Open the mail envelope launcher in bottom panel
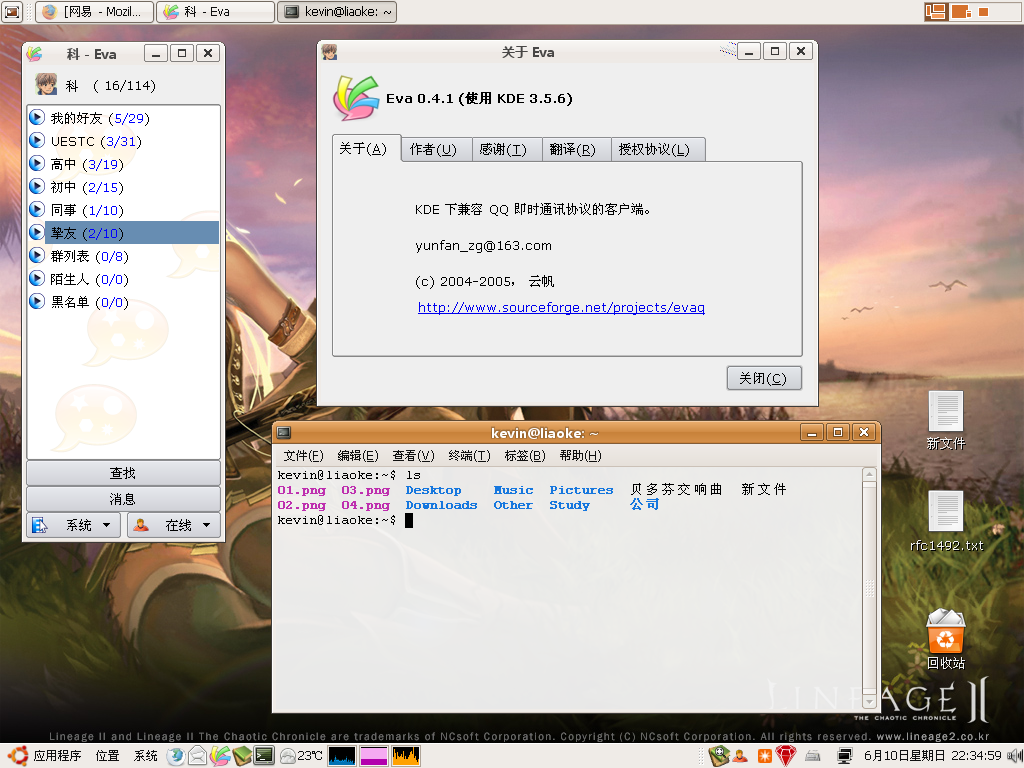The width and height of the screenshot is (1024, 768). click(x=197, y=756)
